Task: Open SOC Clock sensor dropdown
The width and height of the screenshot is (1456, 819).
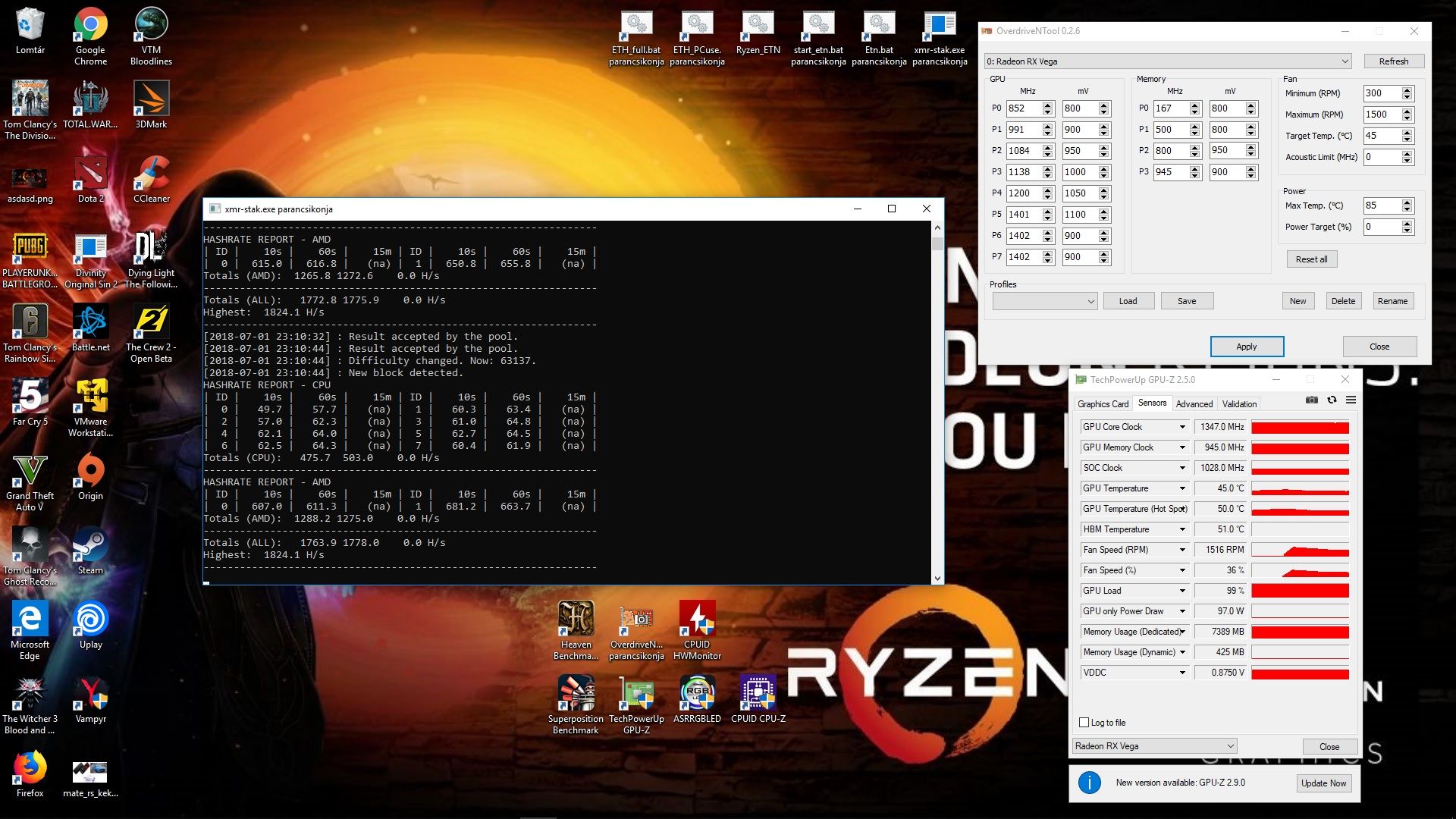Action: click(x=1182, y=468)
